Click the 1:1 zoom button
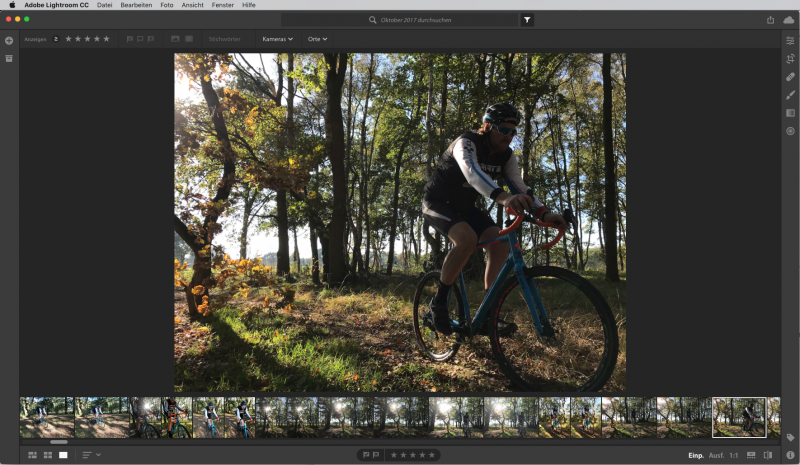The width and height of the screenshot is (800, 465). pos(734,455)
